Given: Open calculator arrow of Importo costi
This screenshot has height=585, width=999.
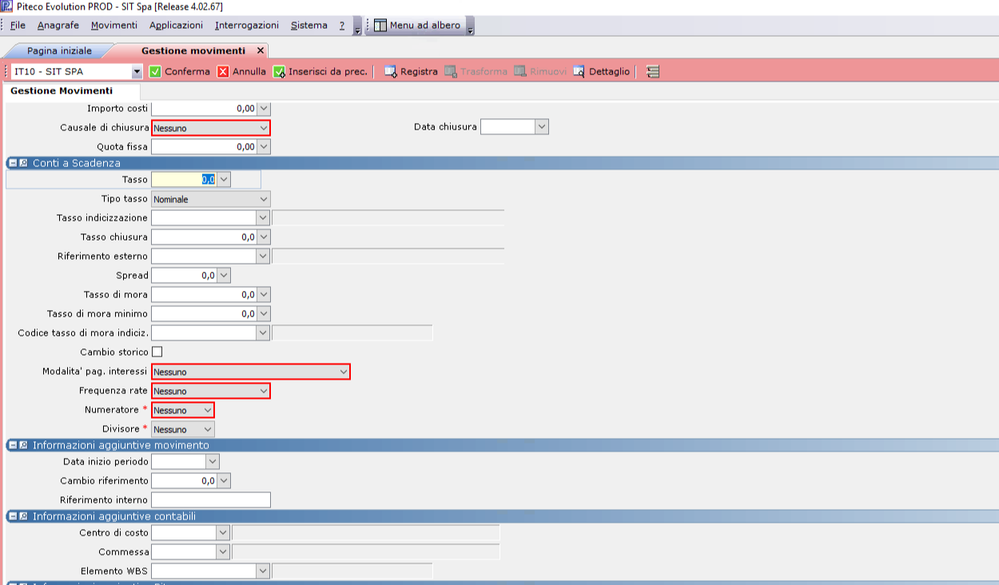Looking at the screenshot, I should pos(264,109).
